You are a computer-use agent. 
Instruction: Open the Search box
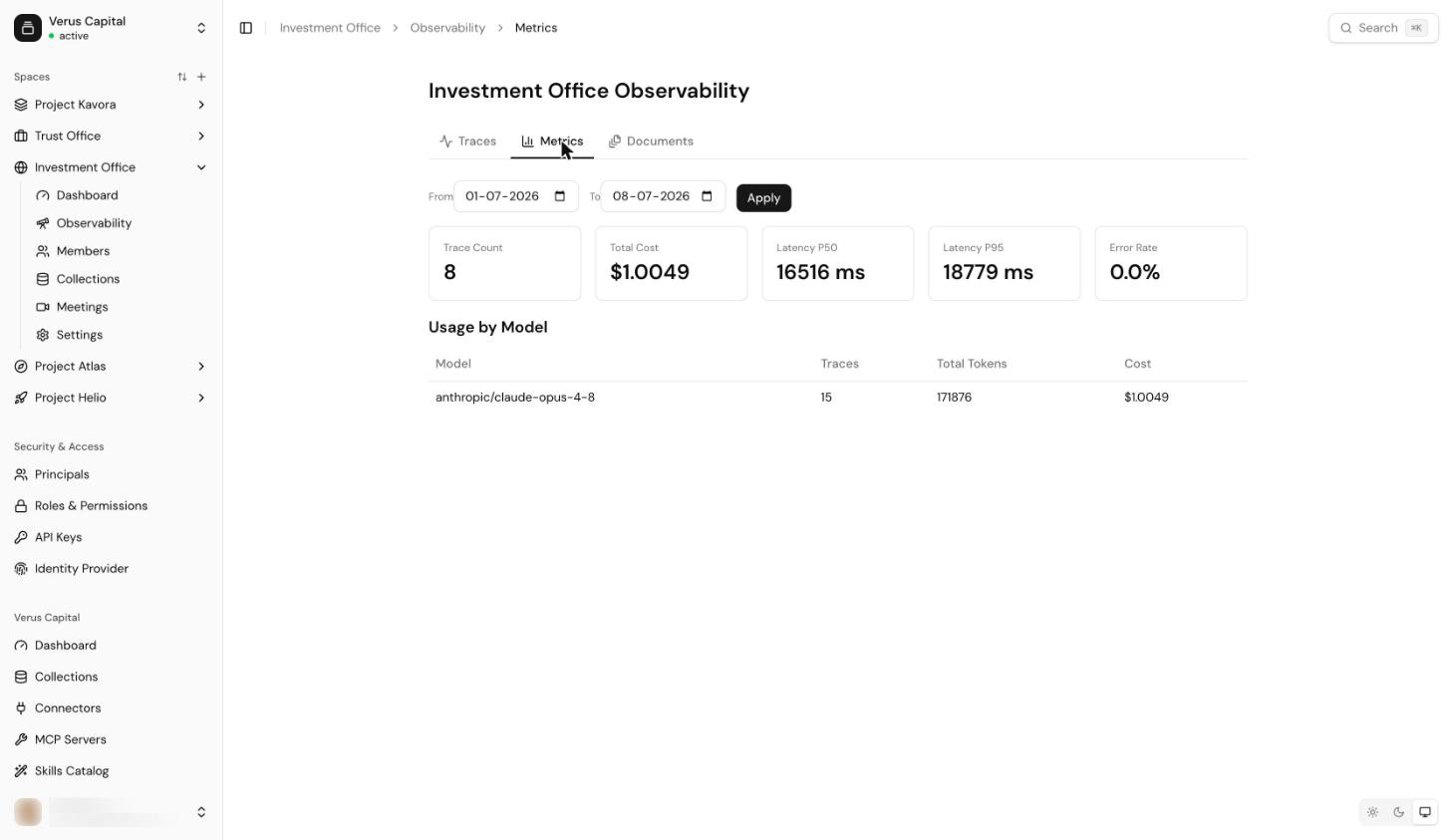tap(1383, 28)
